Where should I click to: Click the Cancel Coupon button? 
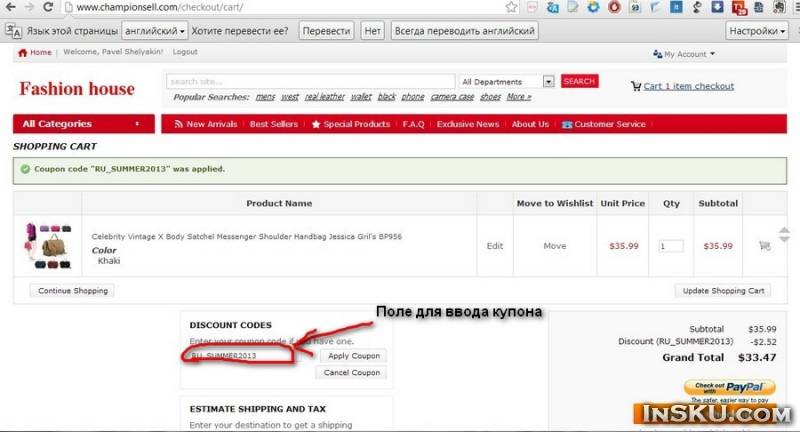click(x=352, y=373)
